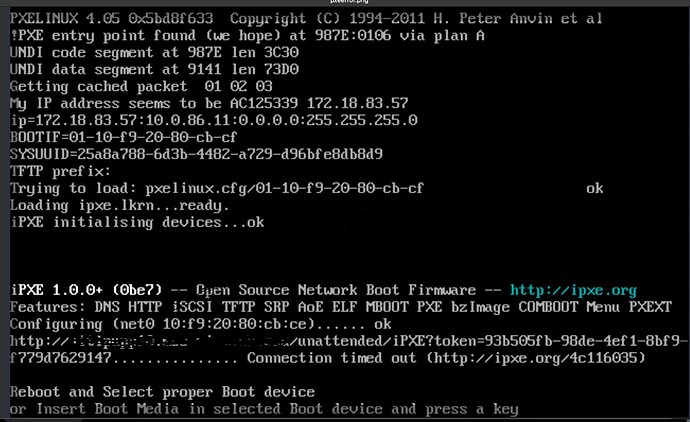Click the BOOTIF=01-10-f9-20-80-cb-cf line

coord(124,137)
